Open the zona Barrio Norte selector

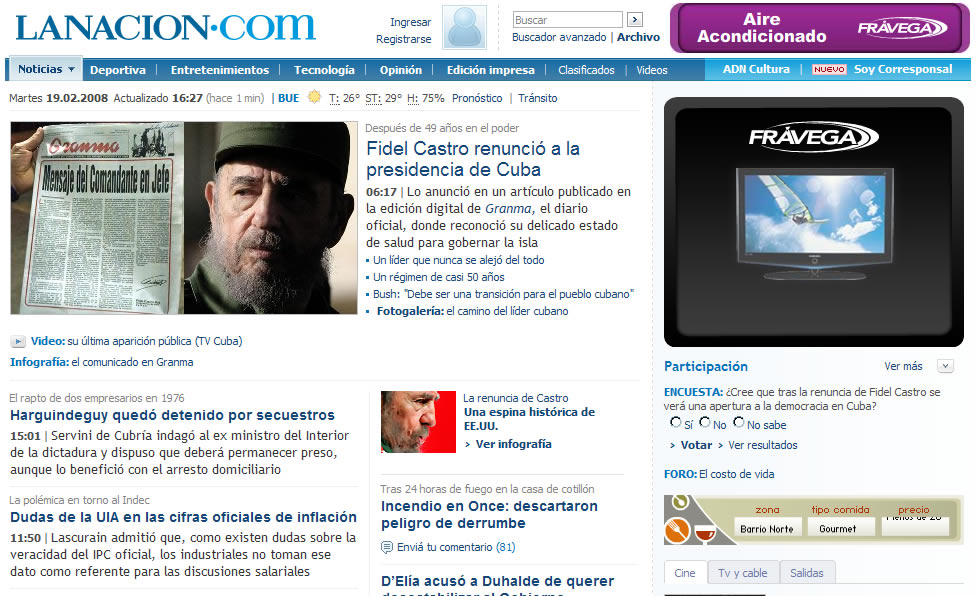coord(767,528)
